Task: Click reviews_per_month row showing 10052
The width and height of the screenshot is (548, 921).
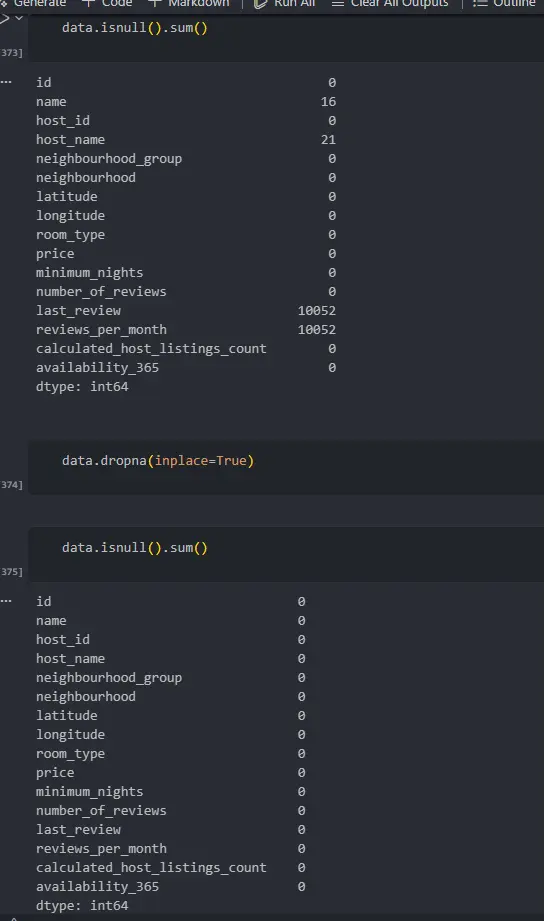Action: click(x=186, y=330)
